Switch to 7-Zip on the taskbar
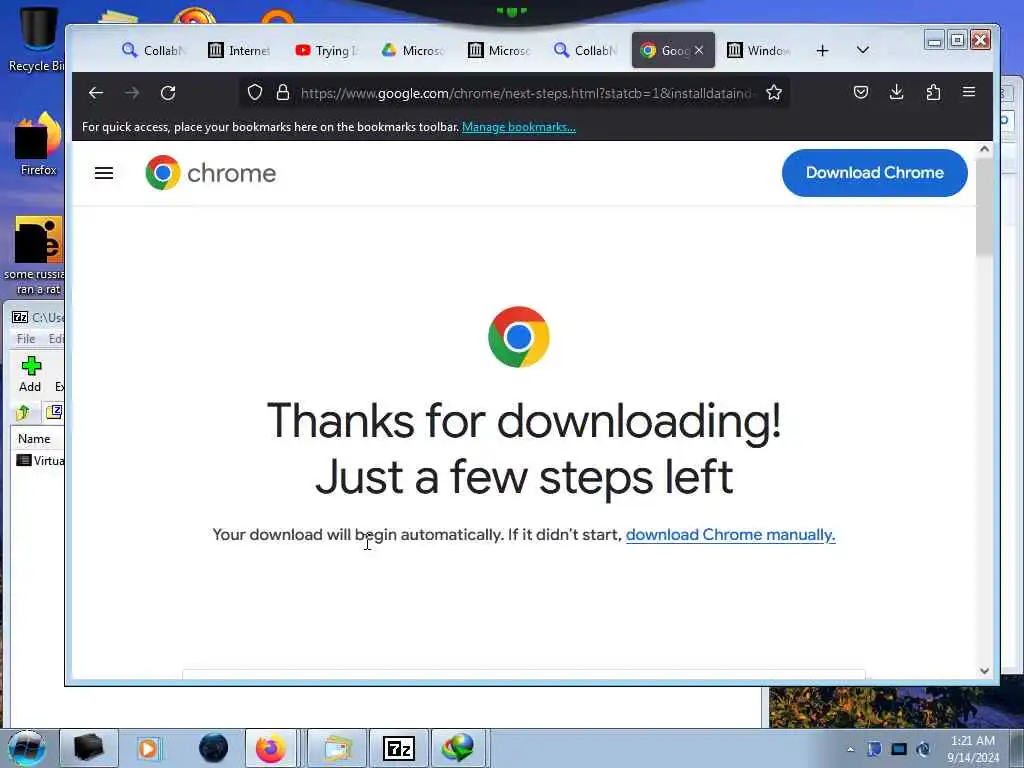This screenshot has width=1024, height=768. (x=398, y=748)
